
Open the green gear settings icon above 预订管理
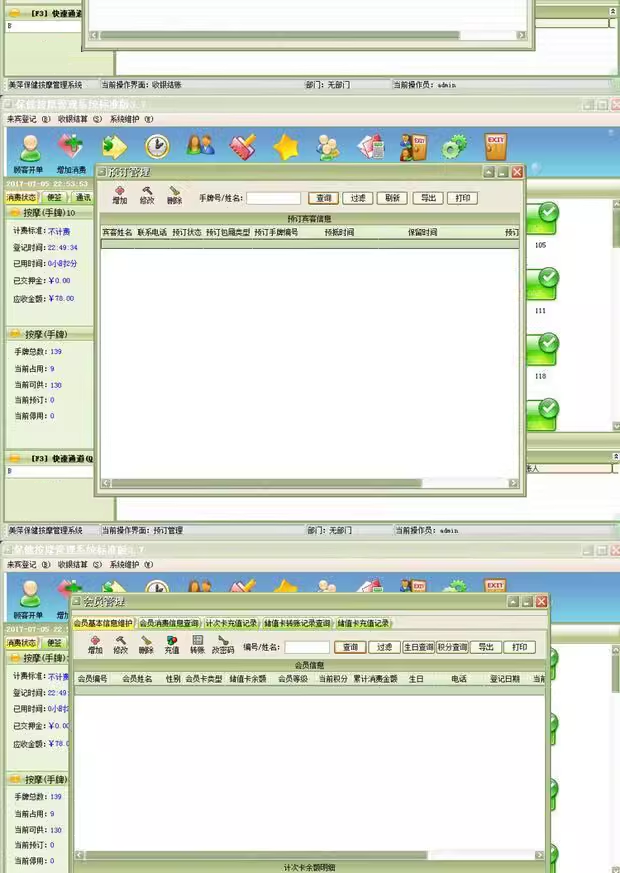coord(454,148)
